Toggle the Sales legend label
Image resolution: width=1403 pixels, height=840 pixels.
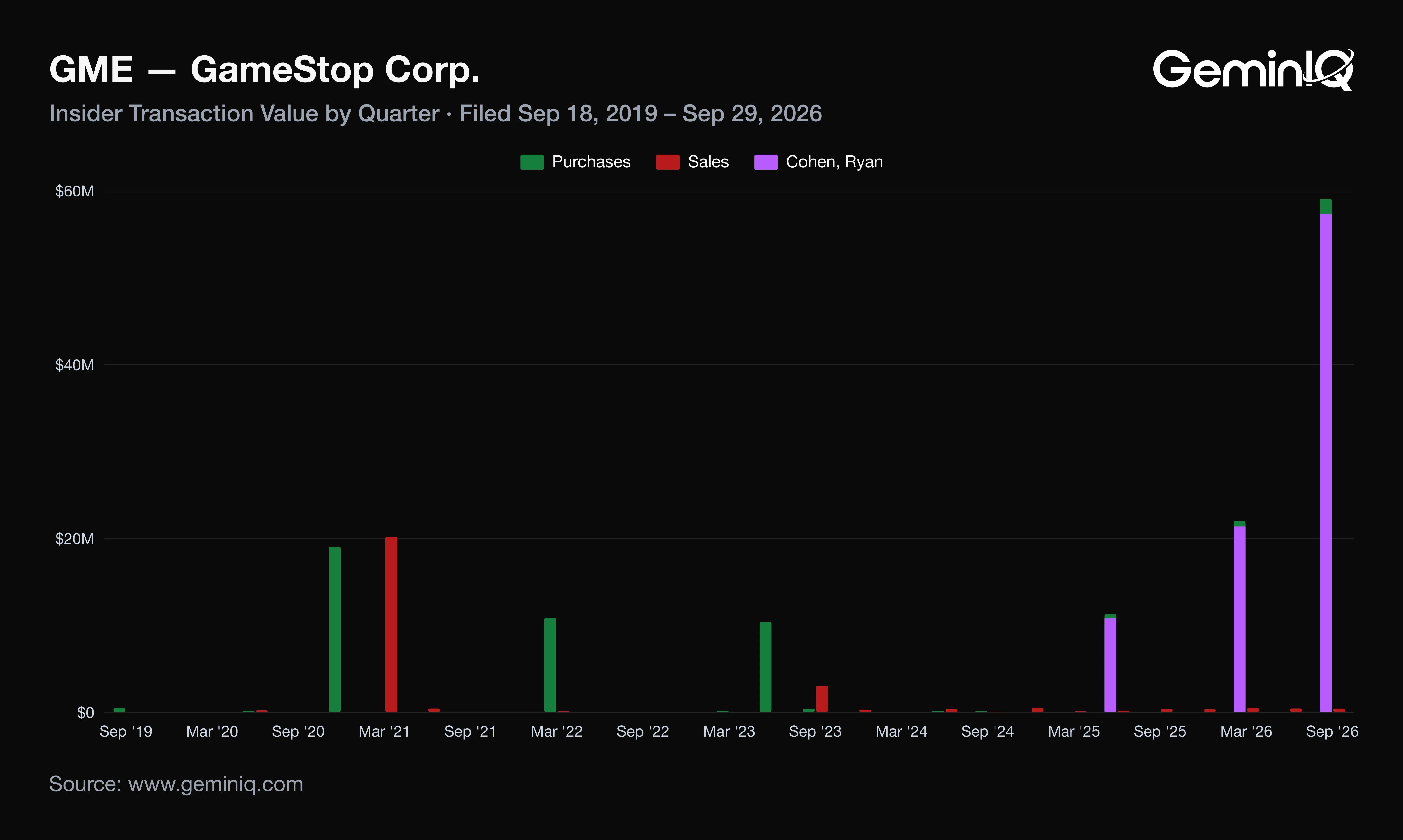pyautogui.click(x=708, y=162)
